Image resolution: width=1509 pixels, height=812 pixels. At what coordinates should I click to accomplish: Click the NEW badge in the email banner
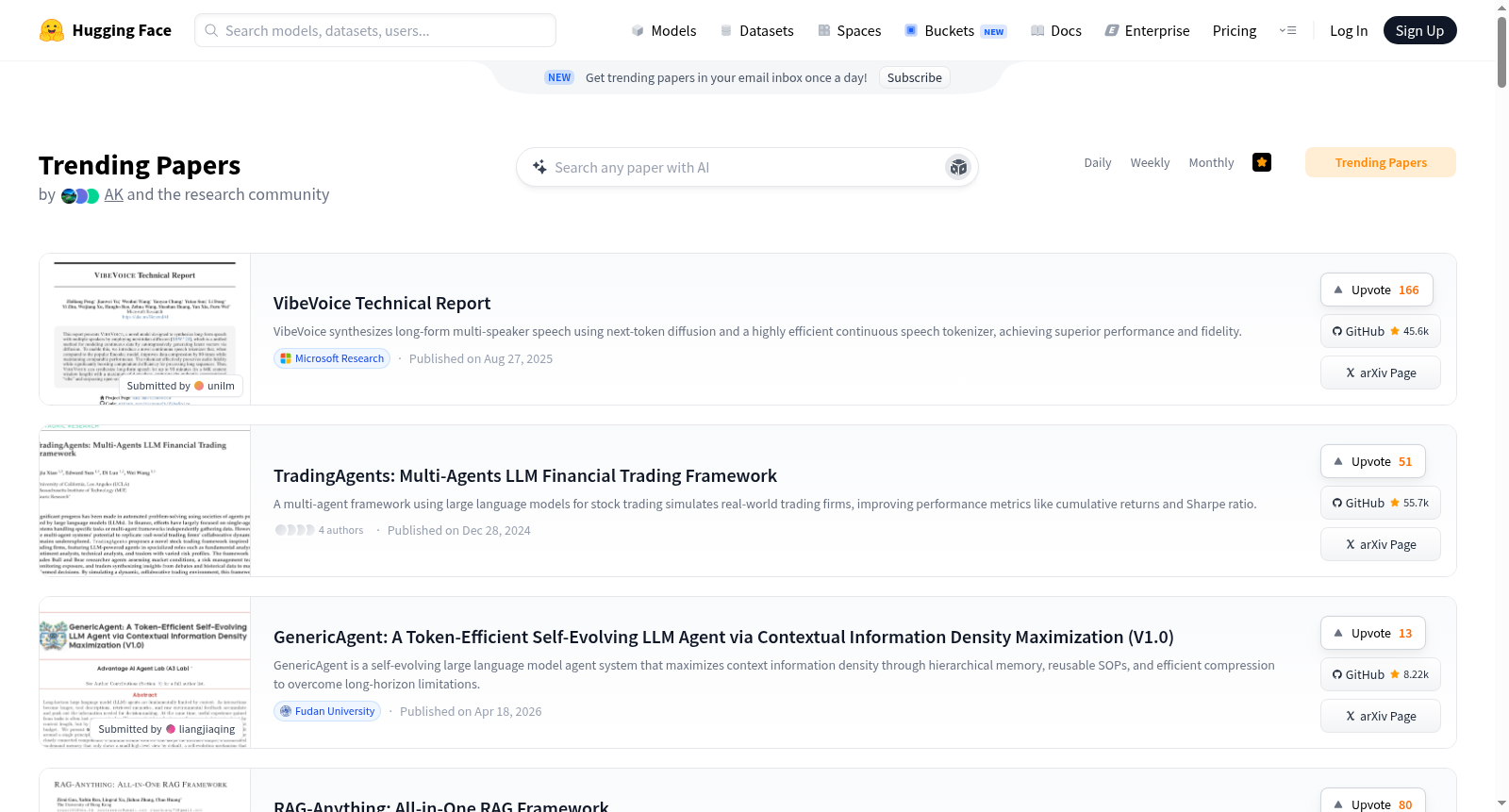[x=559, y=77]
